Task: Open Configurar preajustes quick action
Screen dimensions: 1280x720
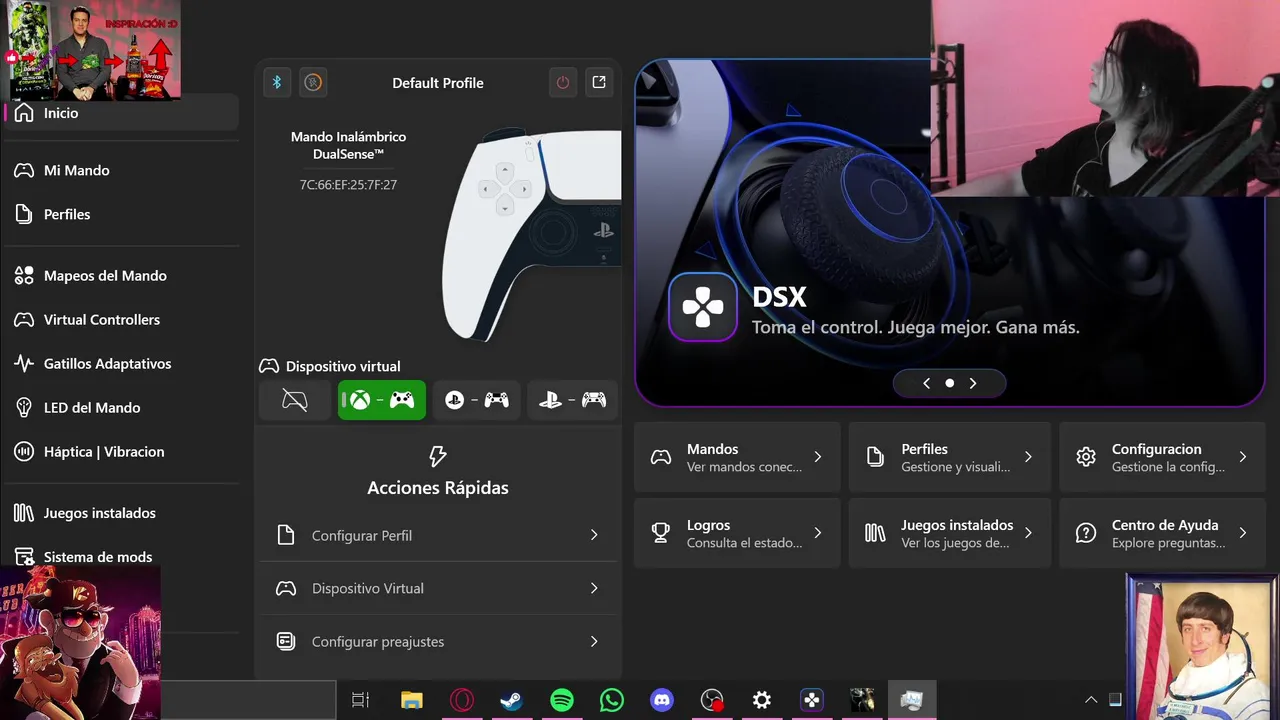Action: point(438,641)
